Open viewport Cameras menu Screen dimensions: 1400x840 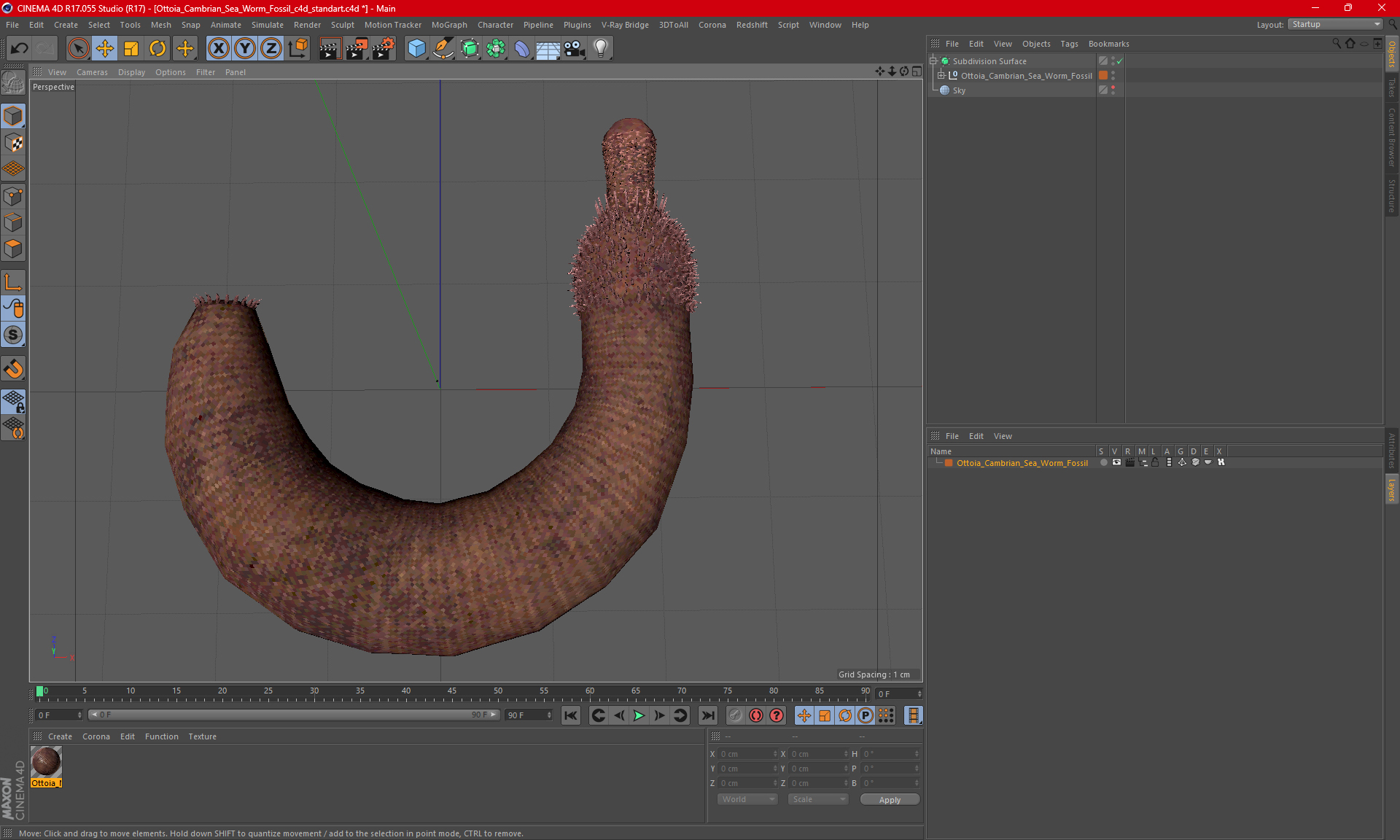coord(92,72)
